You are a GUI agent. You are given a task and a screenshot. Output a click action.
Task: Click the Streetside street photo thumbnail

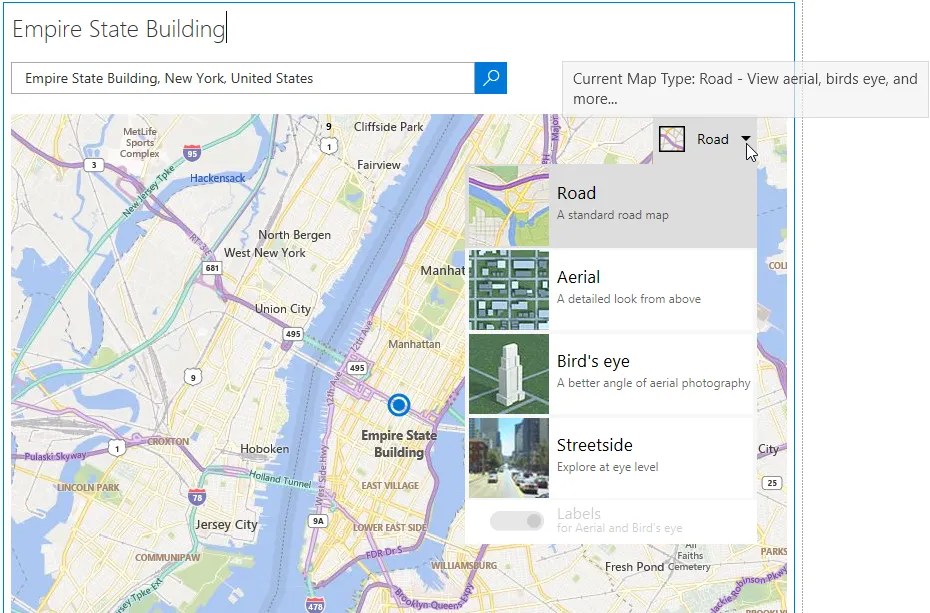click(x=509, y=458)
